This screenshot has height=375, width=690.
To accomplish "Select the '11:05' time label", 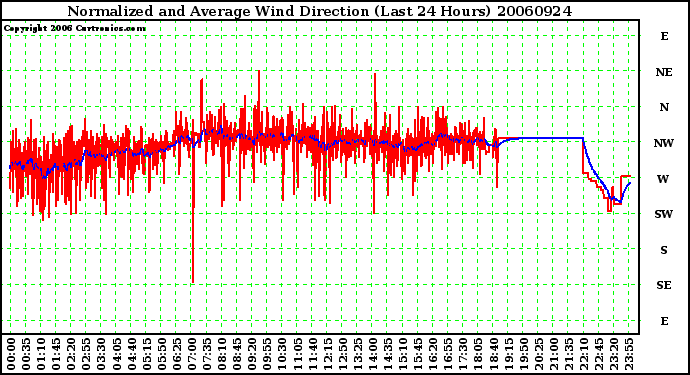I will 297,354.
